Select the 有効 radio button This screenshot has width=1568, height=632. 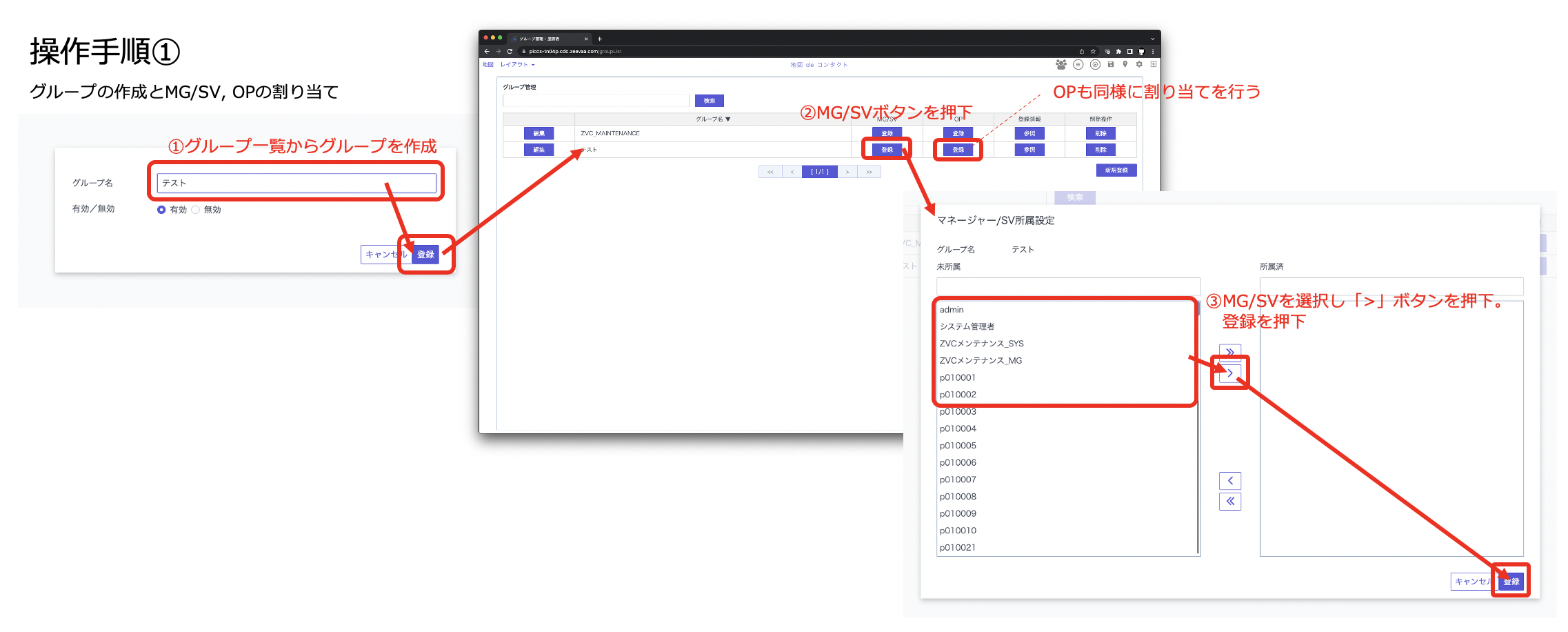(161, 210)
